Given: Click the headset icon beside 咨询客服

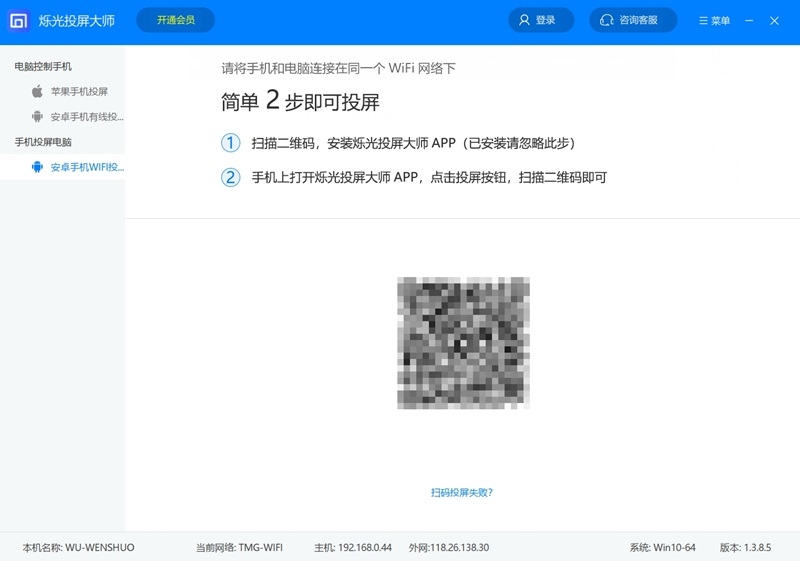Looking at the screenshot, I should [606, 20].
